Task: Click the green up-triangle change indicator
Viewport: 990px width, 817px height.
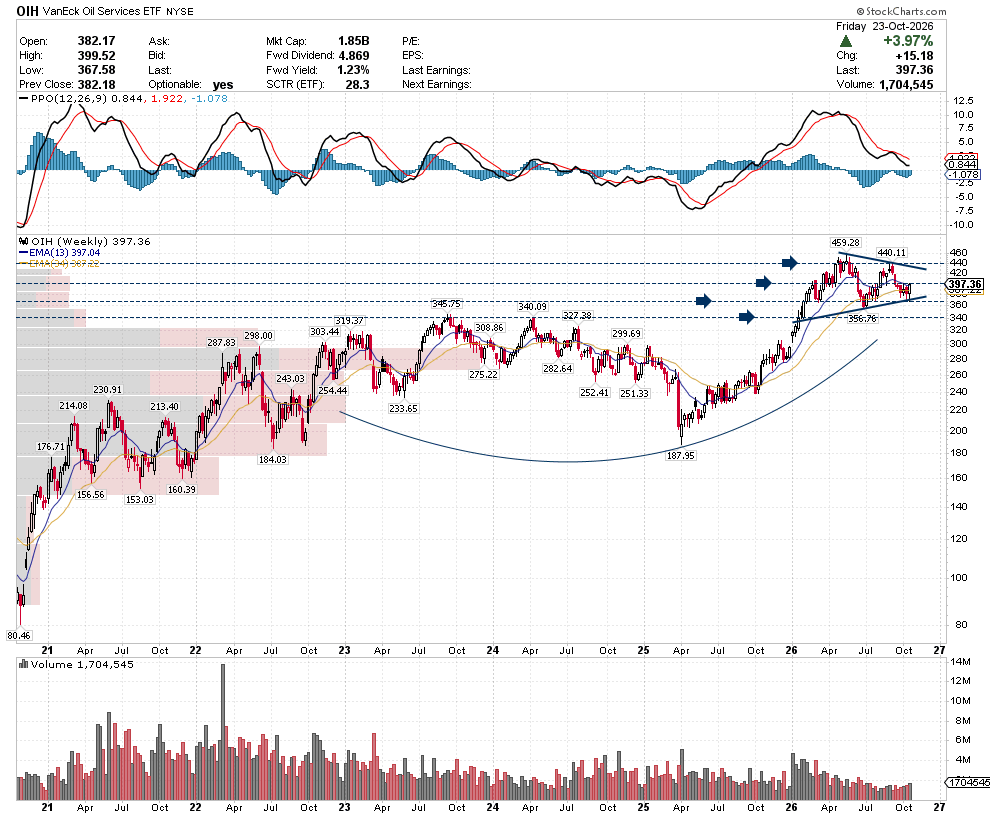Action: tap(846, 41)
